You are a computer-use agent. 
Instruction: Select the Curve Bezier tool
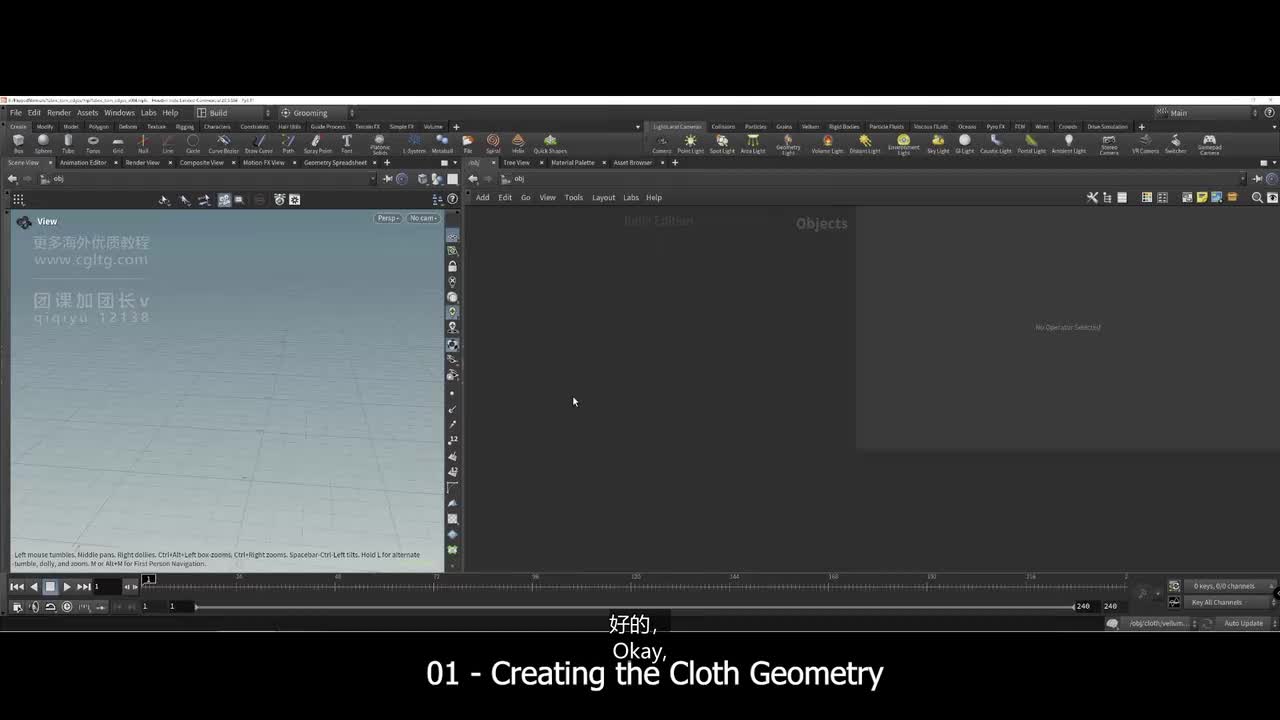coord(223,144)
